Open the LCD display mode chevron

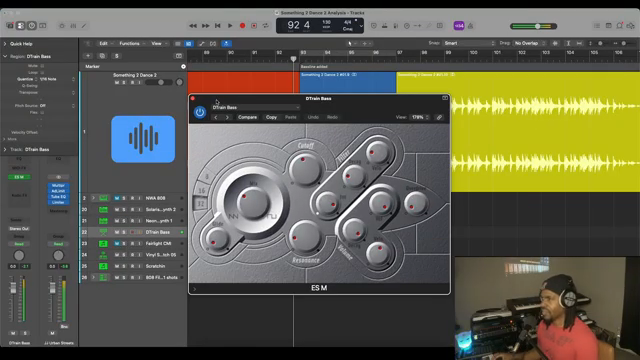click(361, 26)
